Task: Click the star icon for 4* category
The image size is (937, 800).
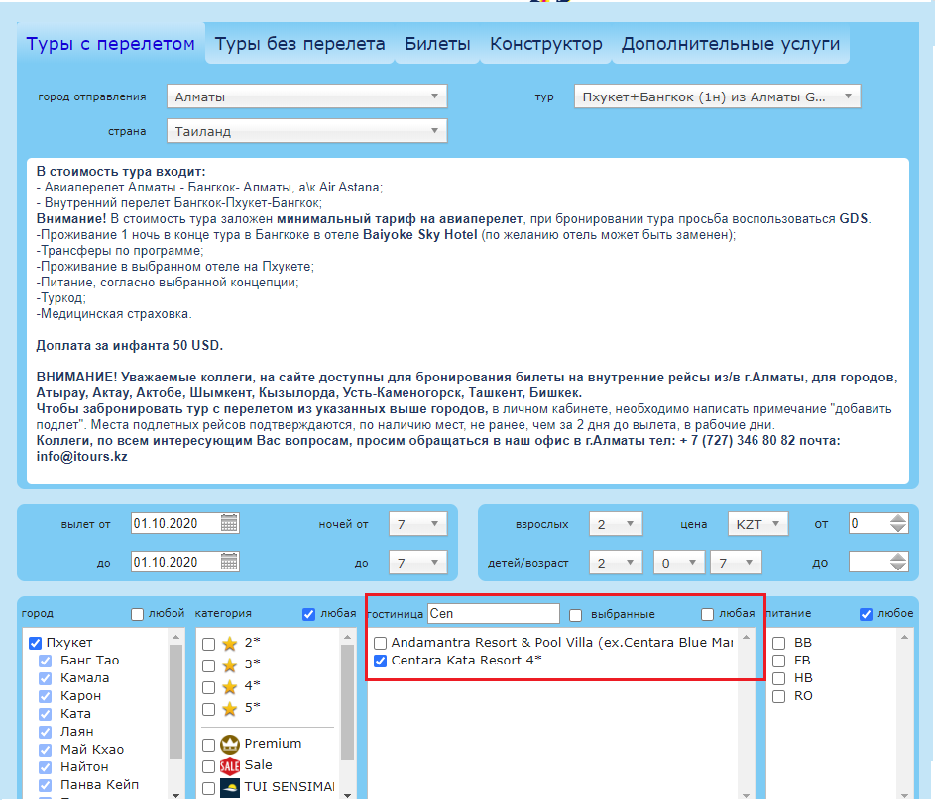Action: (x=229, y=687)
